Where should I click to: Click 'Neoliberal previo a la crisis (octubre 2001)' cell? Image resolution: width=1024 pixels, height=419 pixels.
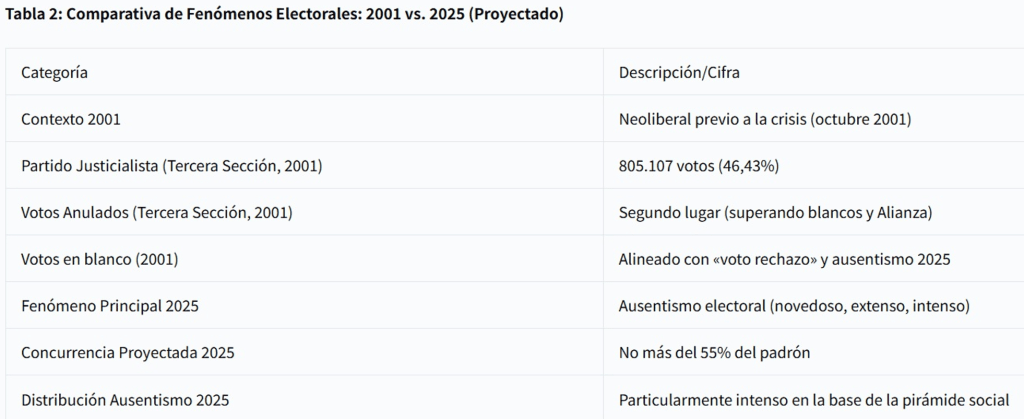pos(814,119)
